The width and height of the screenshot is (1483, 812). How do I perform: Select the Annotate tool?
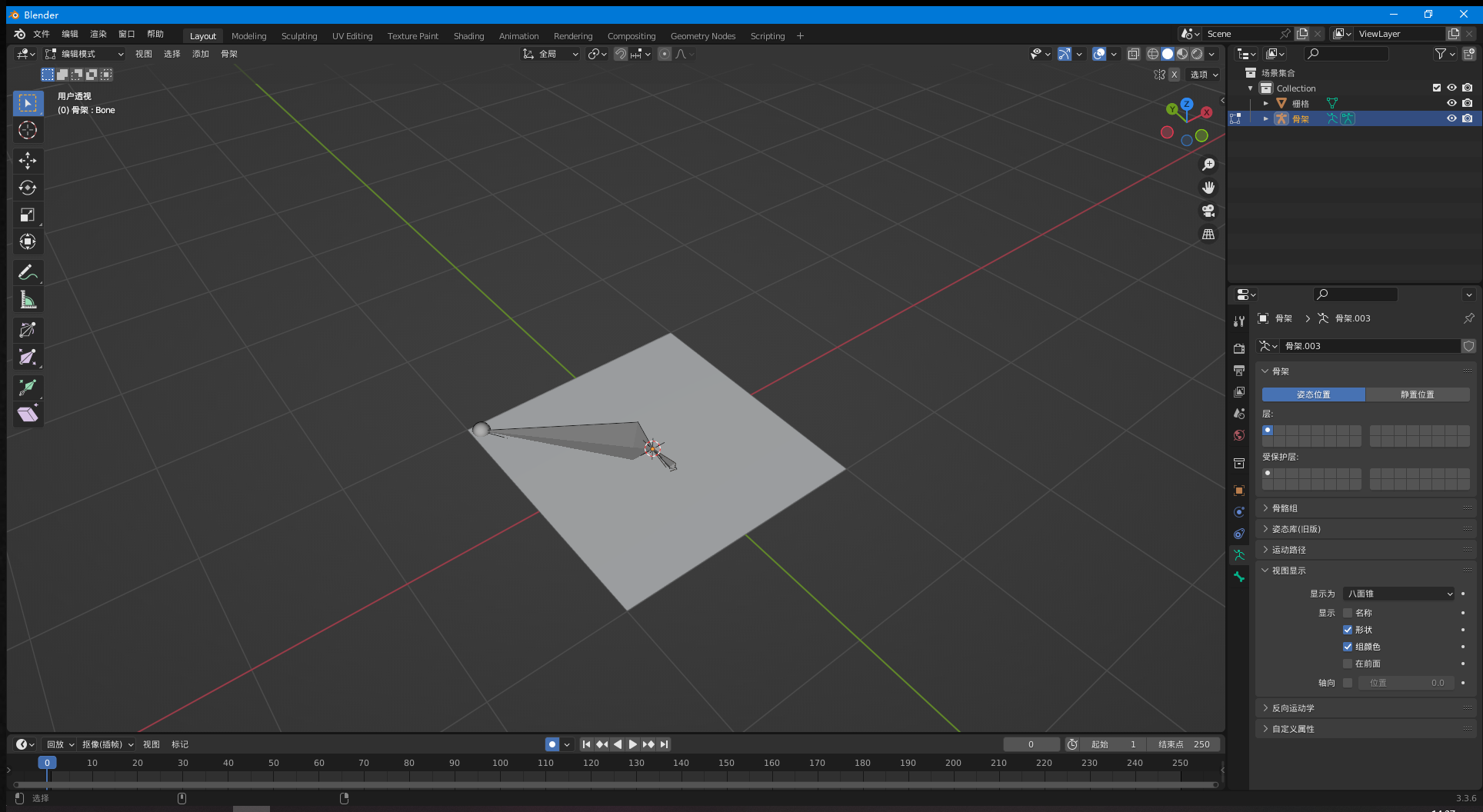click(x=28, y=272)
